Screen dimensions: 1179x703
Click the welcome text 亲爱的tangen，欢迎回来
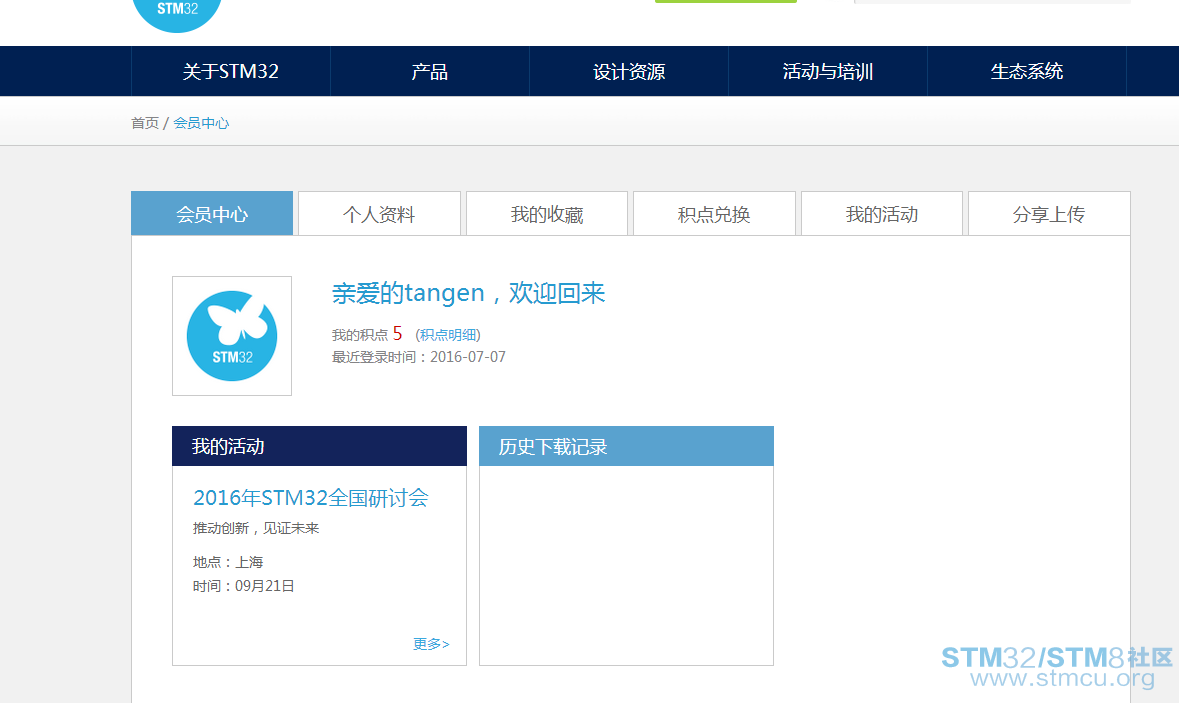[x=468, y=292]
